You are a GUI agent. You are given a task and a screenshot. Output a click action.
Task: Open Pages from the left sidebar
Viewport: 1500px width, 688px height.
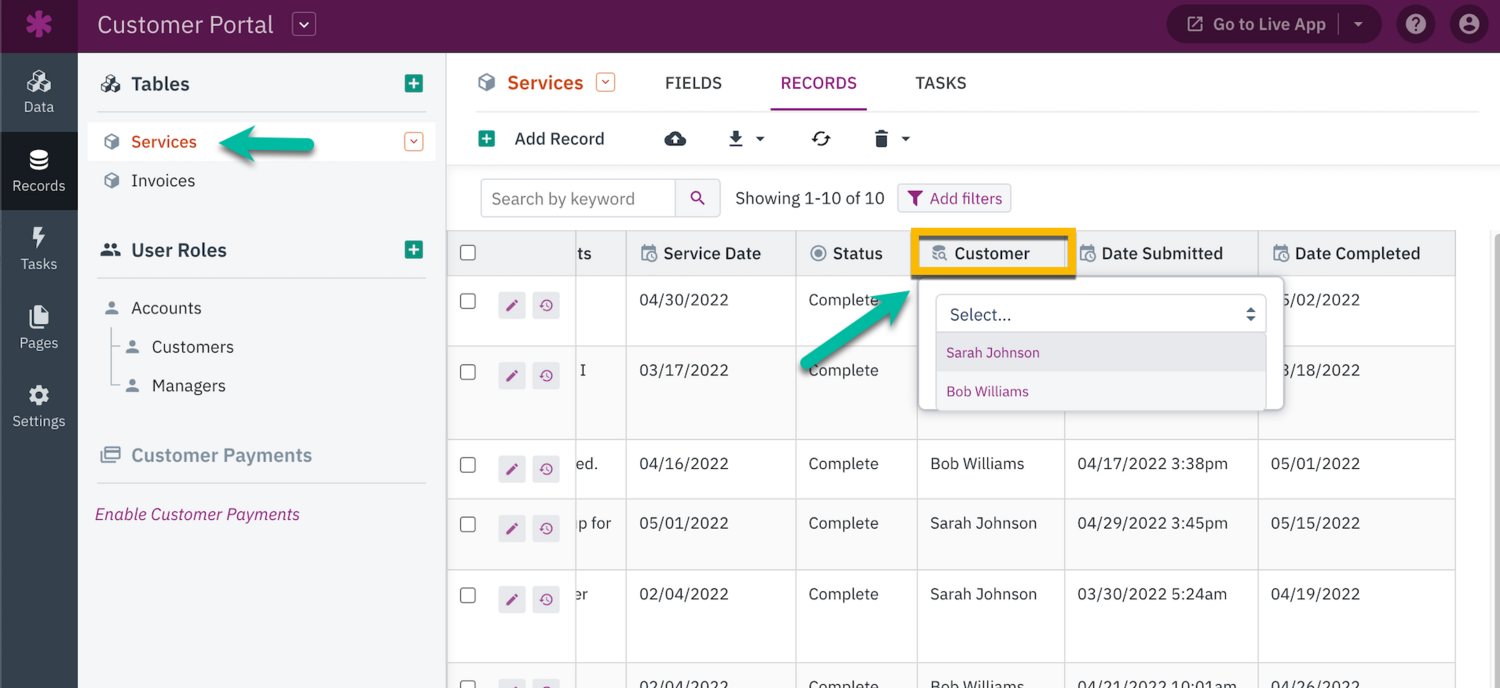(38, 327)
